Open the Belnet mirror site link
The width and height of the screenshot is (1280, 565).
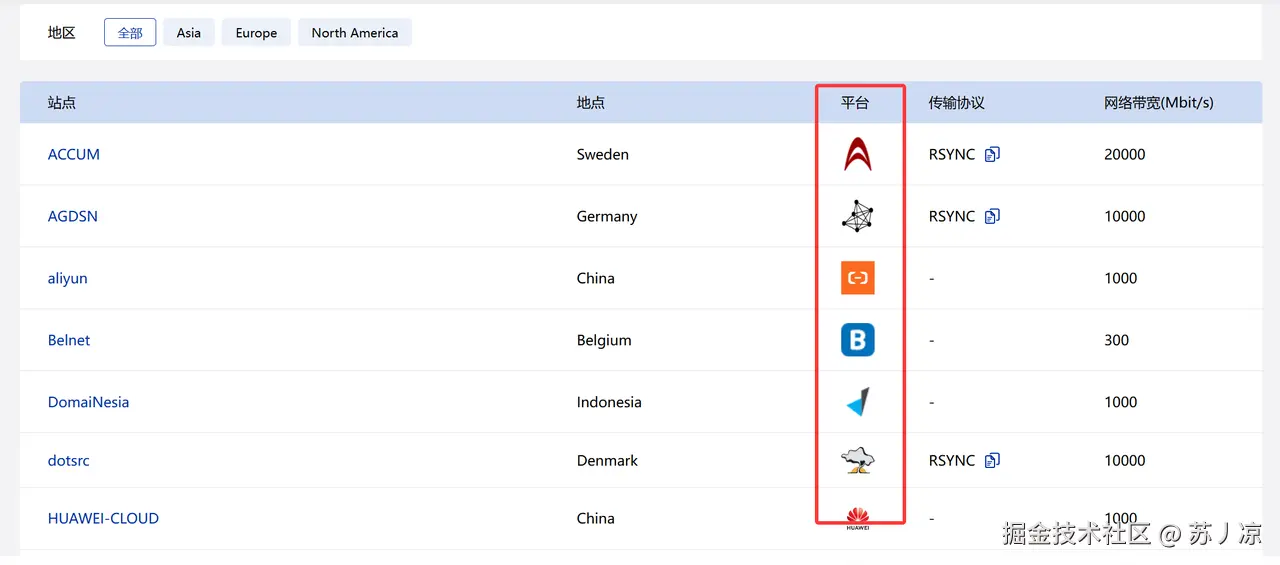click(69, 340)
